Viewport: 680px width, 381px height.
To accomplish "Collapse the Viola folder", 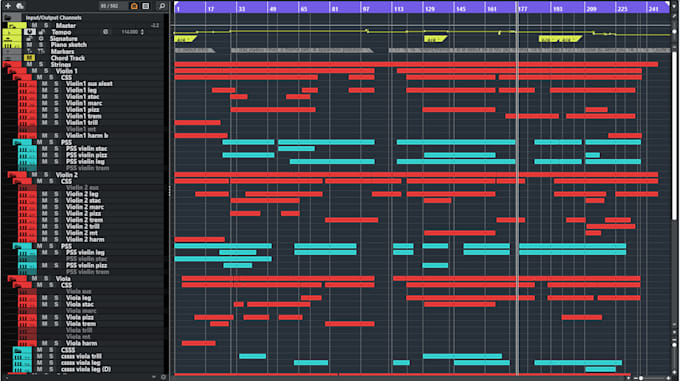I will click(x=12, y=278).
